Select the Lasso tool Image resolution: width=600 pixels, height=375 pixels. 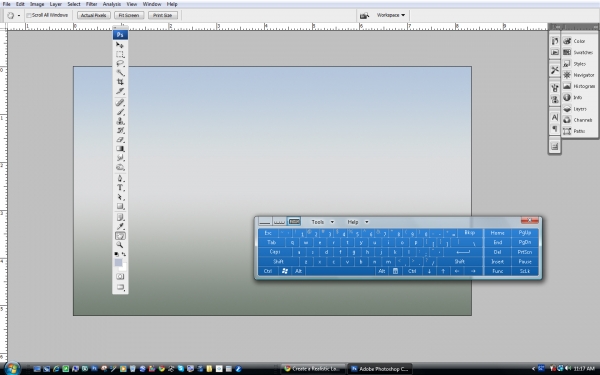coord(120,64)
